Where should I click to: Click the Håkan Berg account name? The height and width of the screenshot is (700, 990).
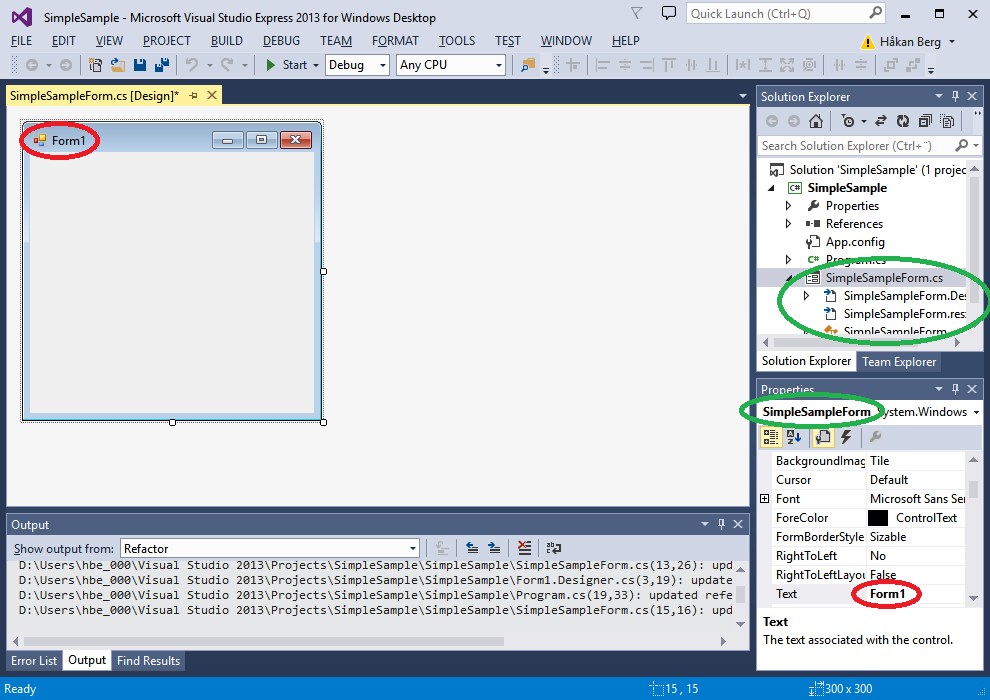[910, 42]
